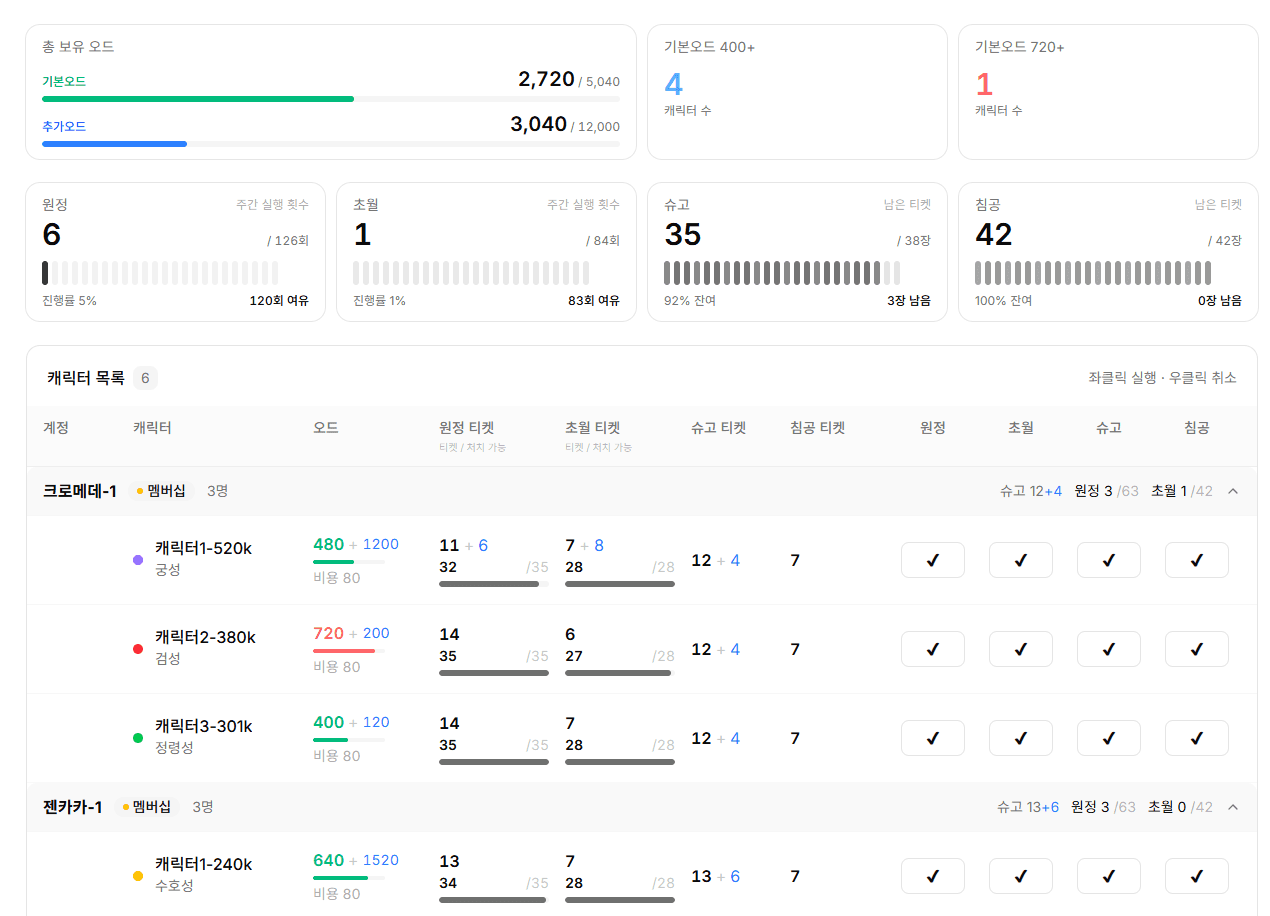Click the 멤버십 badge on 크로메데-1
Image resolution: width=1270 pixels, height=916 pixels.
pyautogui.click(x=161, y=491)
